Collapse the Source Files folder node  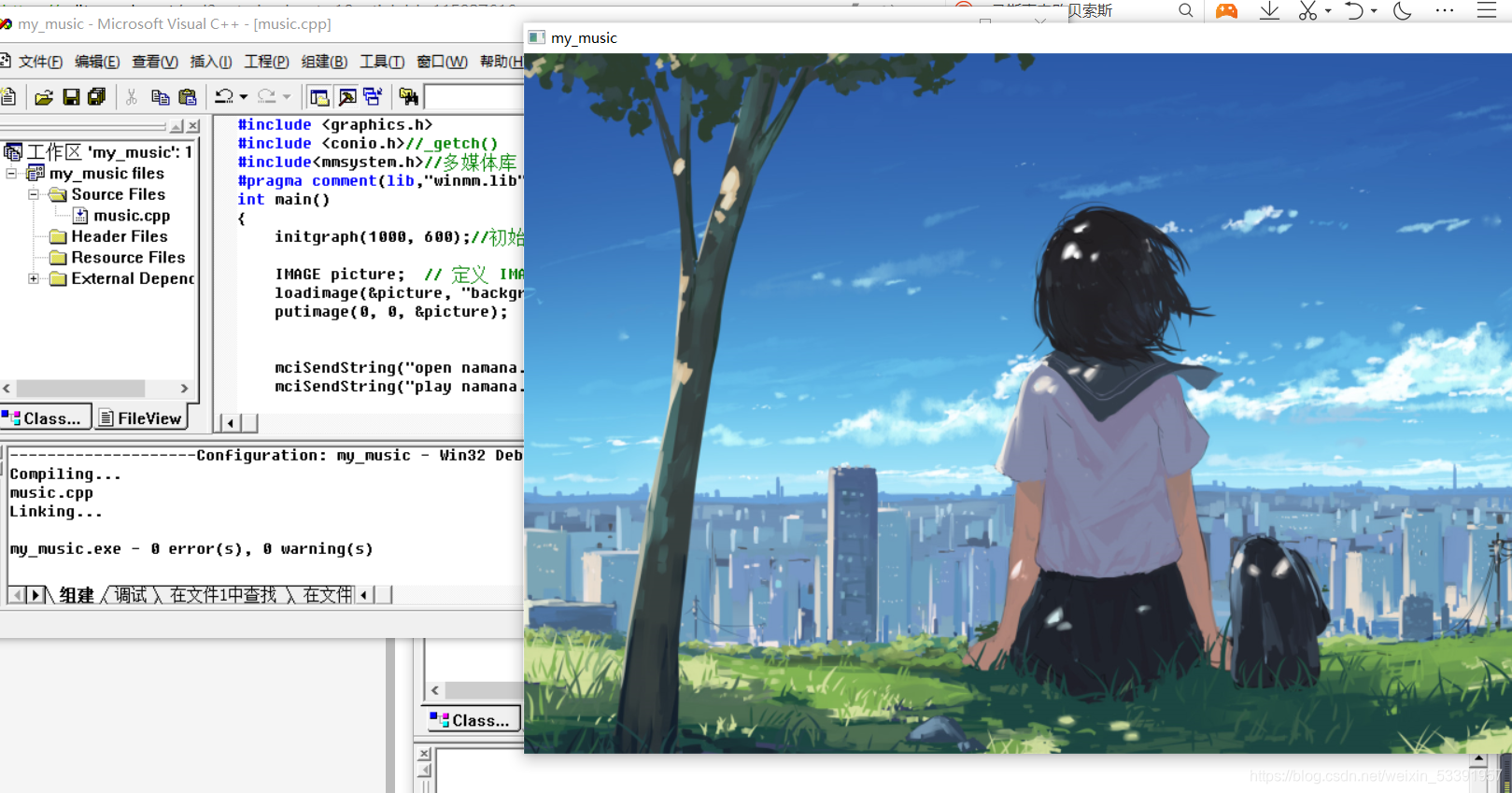click(x=34, y=195)
